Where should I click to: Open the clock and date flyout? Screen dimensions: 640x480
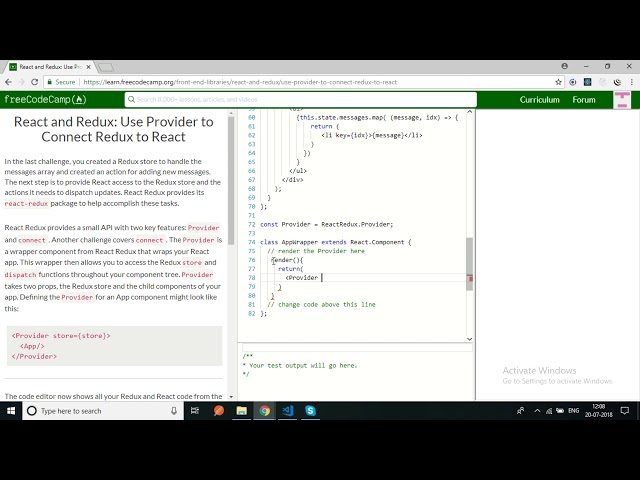pos(598,411)
